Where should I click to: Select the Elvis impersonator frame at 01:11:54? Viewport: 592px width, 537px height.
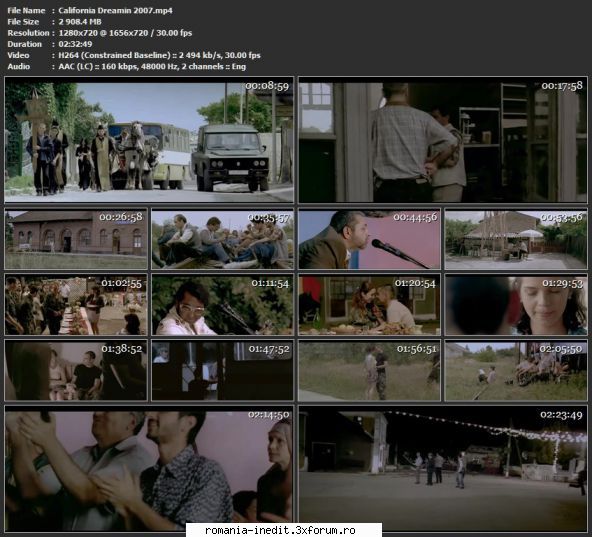click(222, 304)
